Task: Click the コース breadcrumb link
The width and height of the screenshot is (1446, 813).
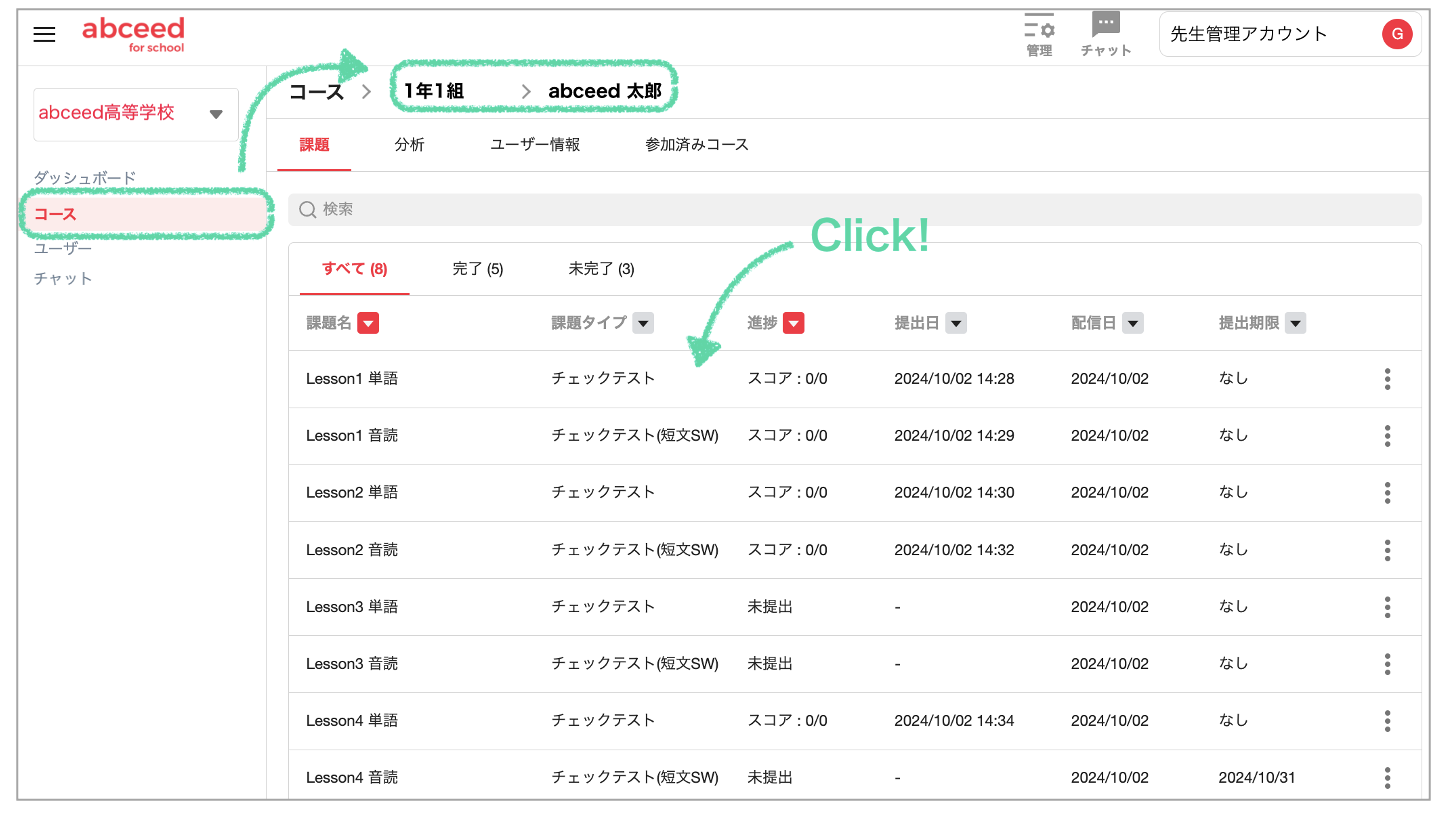Action: coord(316,92)
